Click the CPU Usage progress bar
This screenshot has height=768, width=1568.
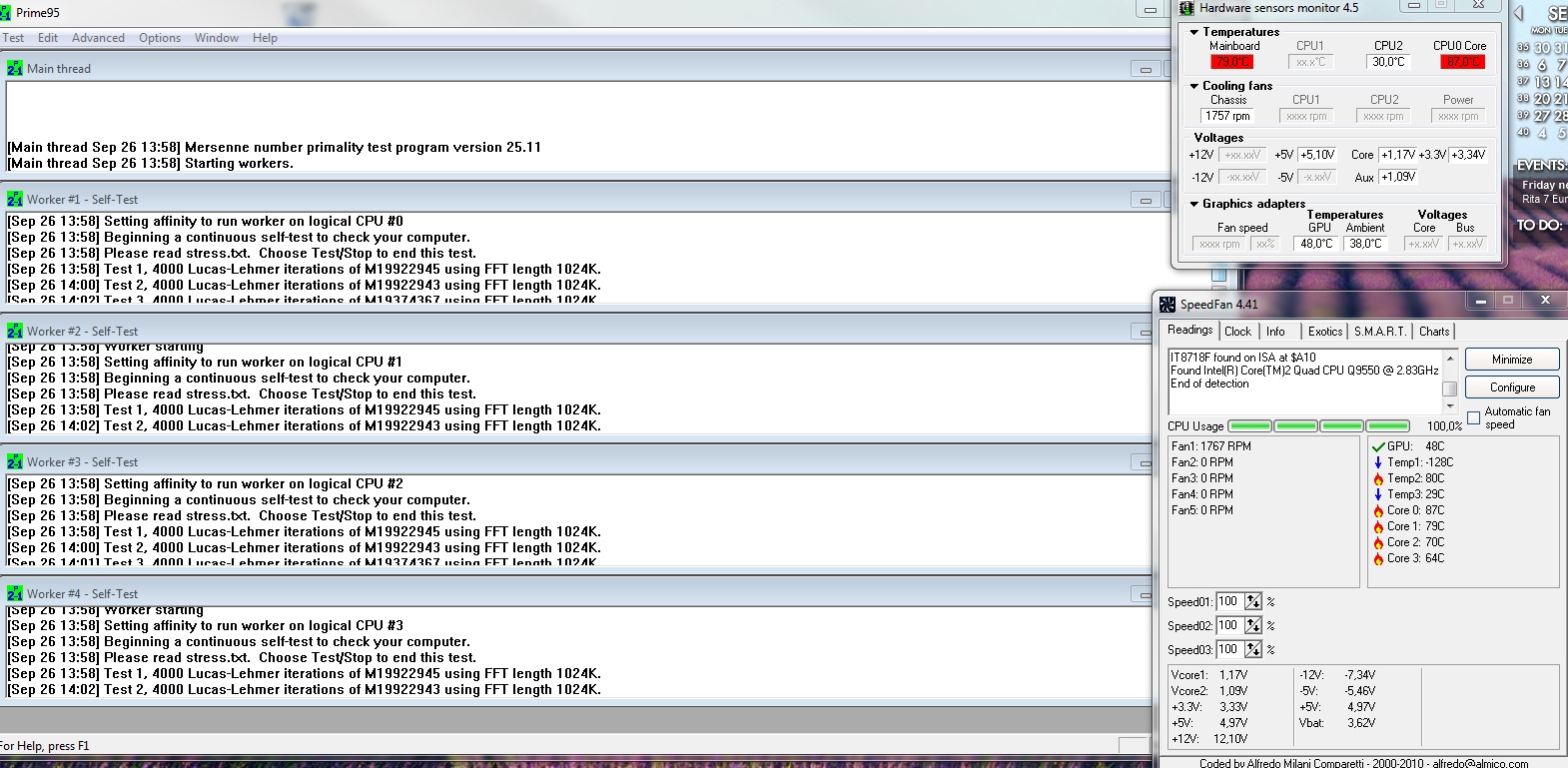(1318, 425)
